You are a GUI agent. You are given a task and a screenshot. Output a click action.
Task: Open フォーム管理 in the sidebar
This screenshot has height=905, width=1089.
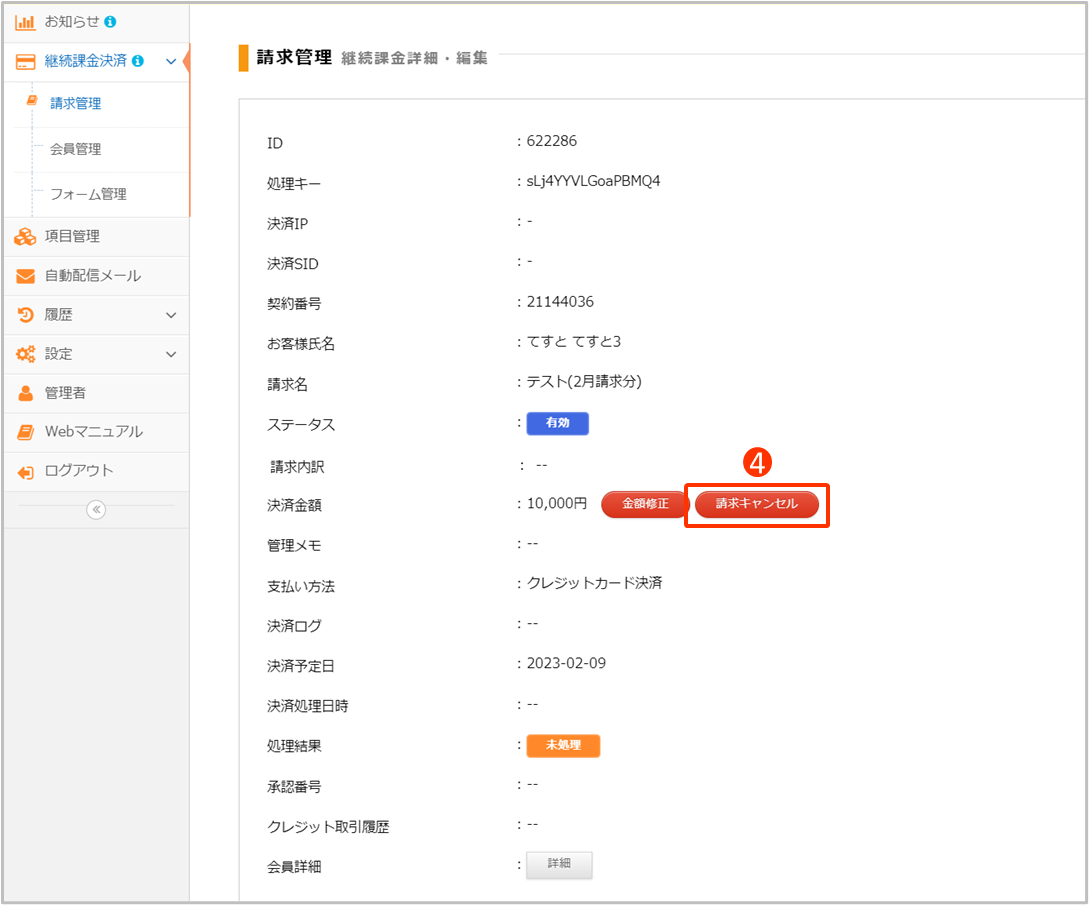pyautogui.click(x=88, y=194)
